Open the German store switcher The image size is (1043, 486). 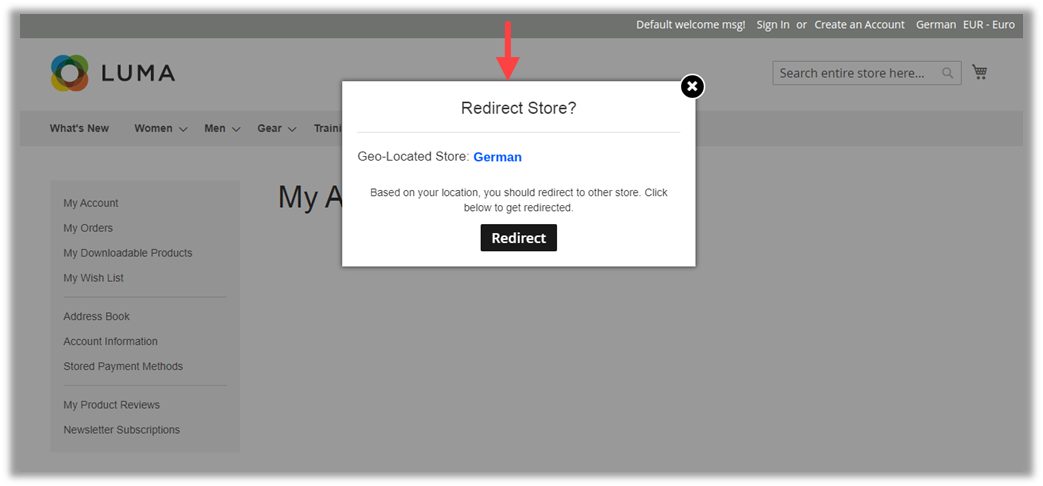point(935,25)
